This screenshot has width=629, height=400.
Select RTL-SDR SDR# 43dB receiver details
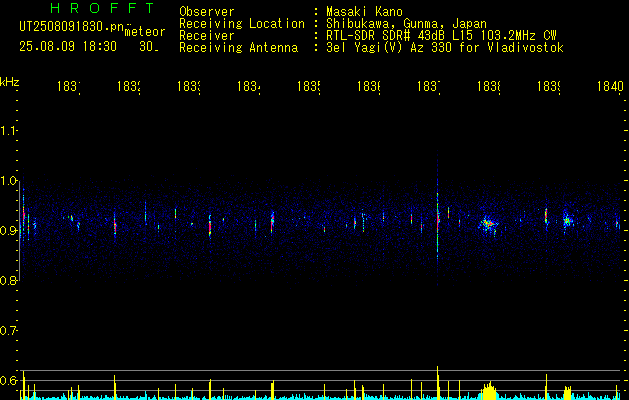441,36
